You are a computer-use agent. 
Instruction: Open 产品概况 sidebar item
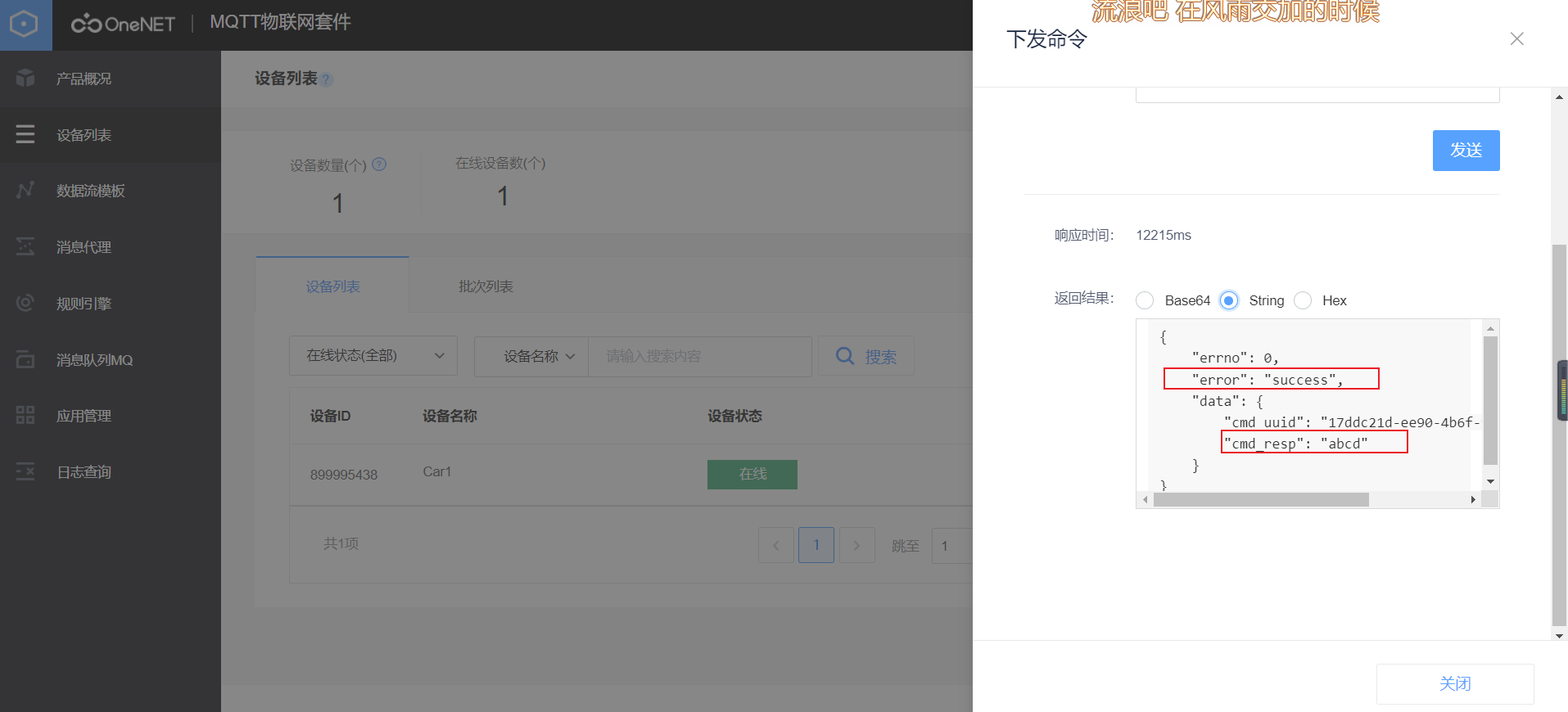(111, 79)
